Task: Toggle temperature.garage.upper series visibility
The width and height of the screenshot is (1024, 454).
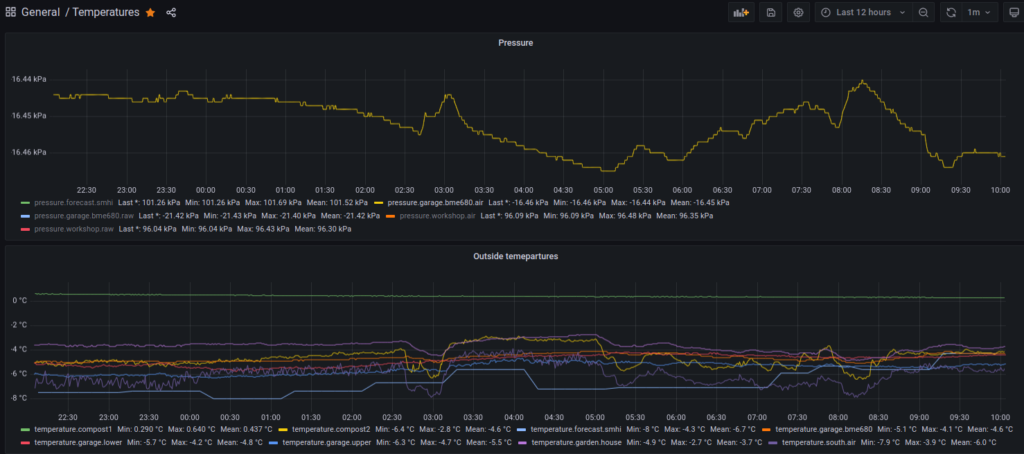Action: (x=326, y=442)
